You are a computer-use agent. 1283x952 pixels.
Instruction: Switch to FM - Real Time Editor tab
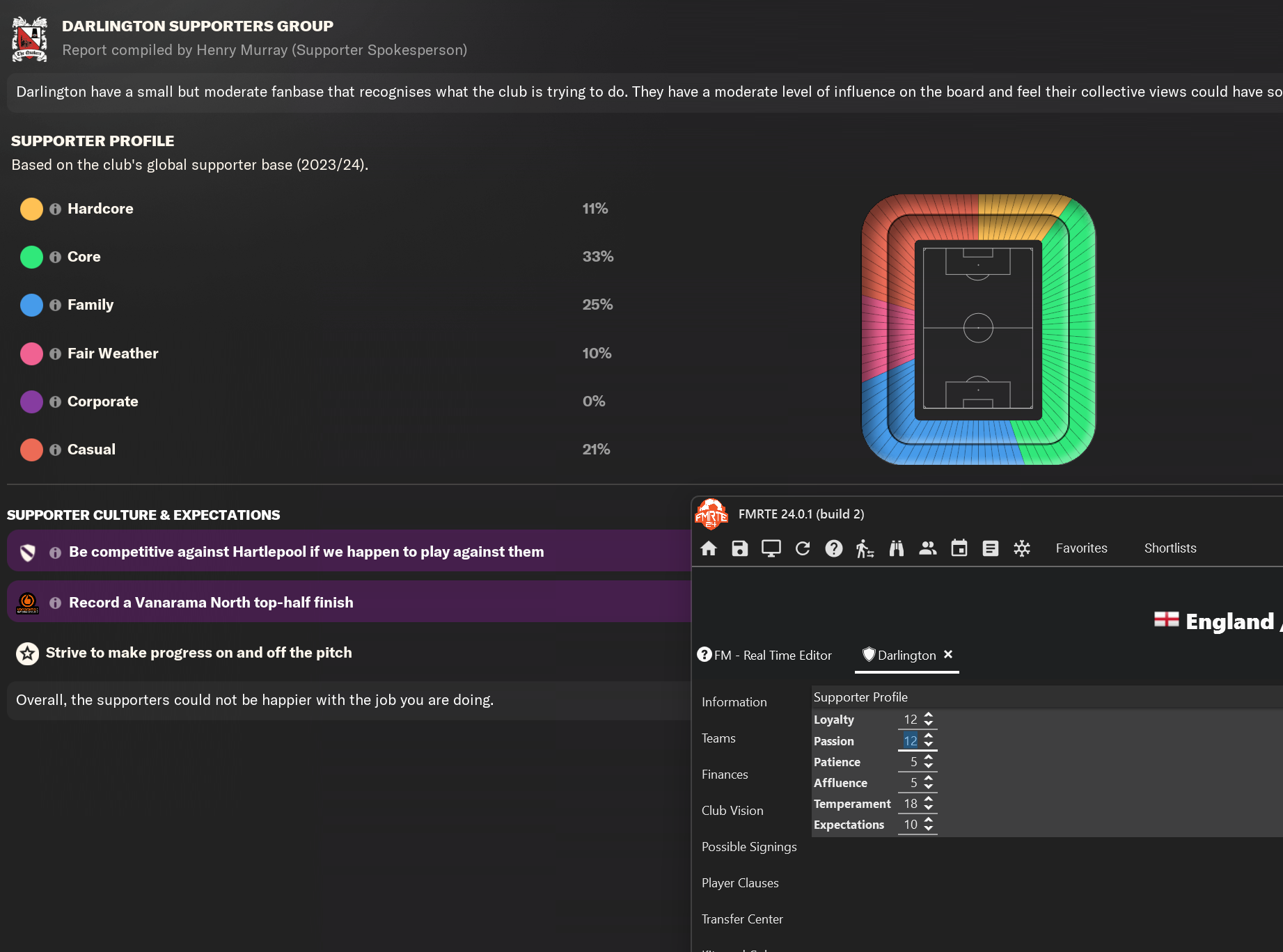[x=764, y=655]
